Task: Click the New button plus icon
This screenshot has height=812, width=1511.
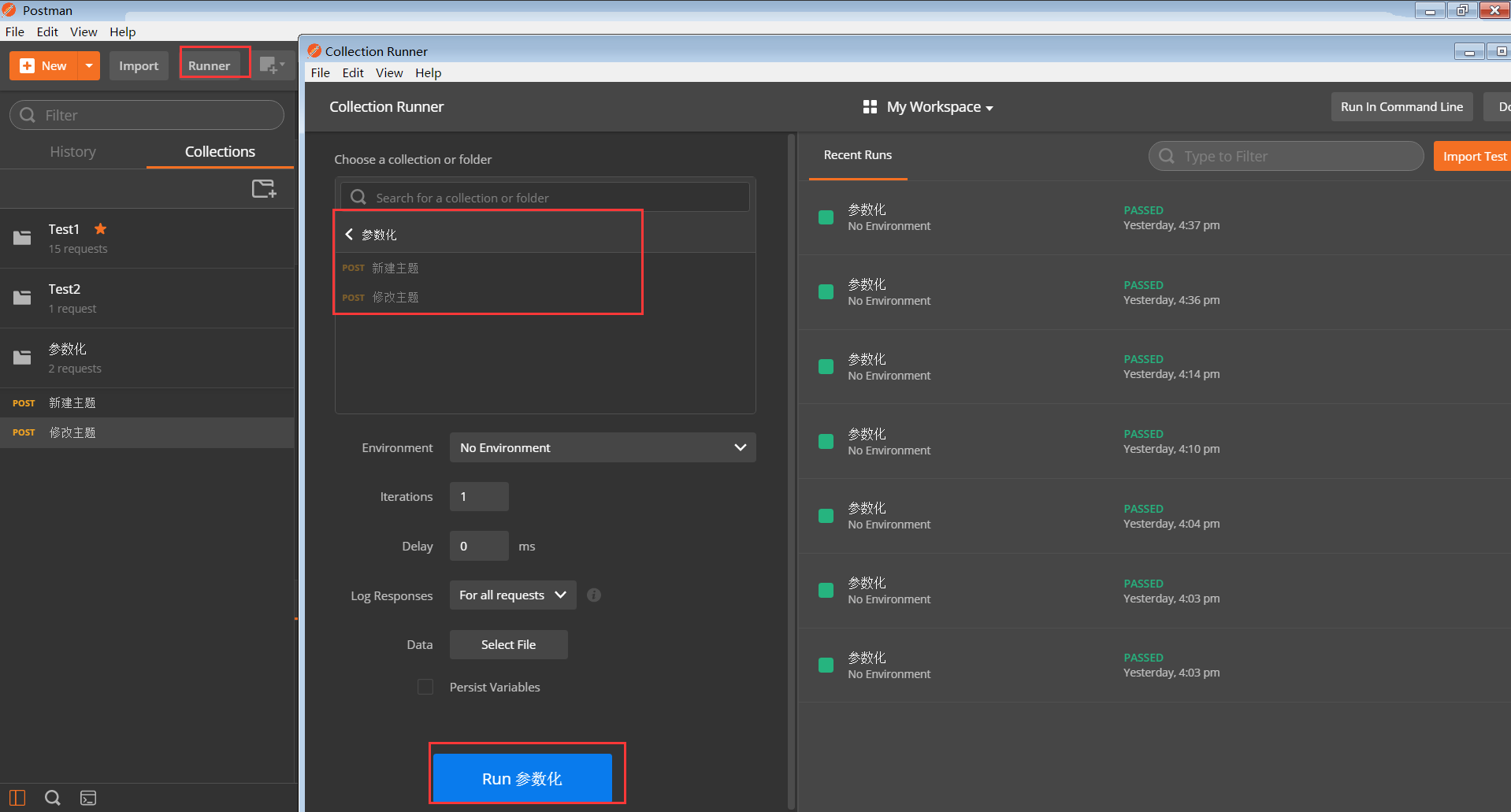Action: point(27,66)
